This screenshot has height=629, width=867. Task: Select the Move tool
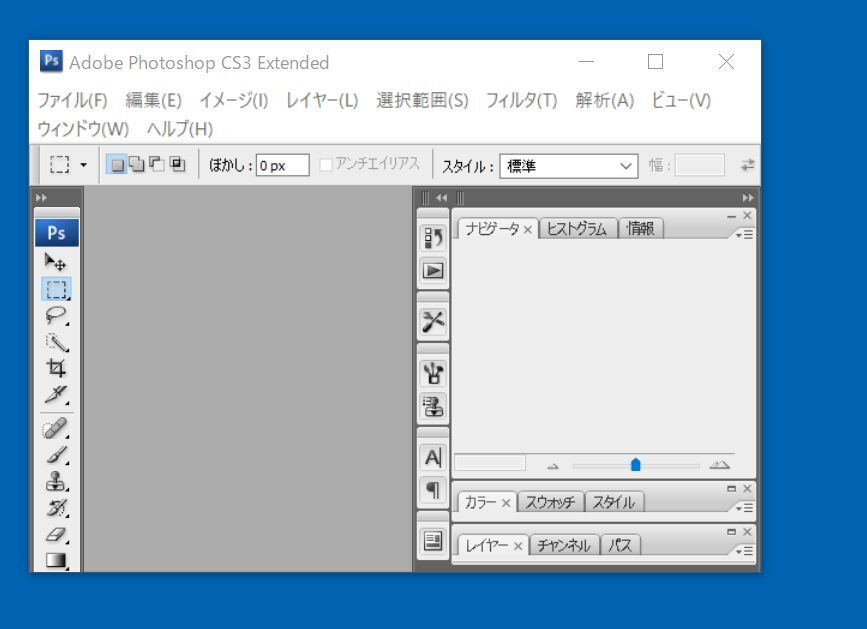pos(57,263)
